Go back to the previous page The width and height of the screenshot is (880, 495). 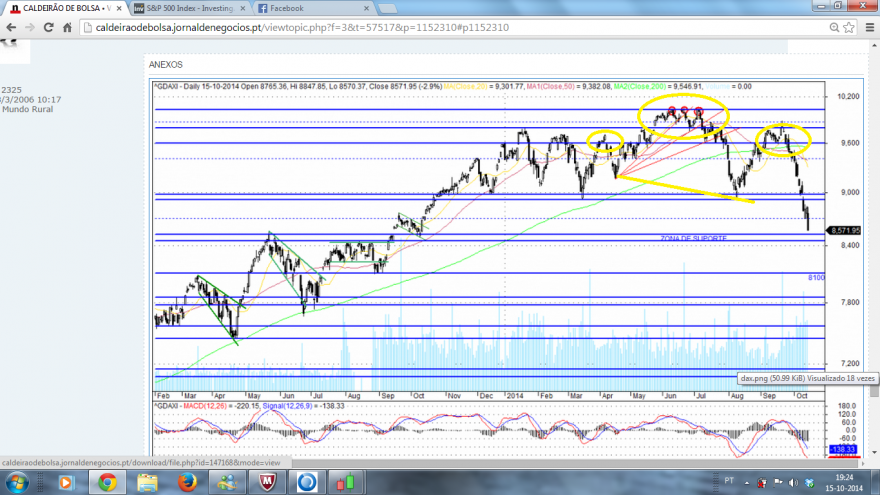11,28
